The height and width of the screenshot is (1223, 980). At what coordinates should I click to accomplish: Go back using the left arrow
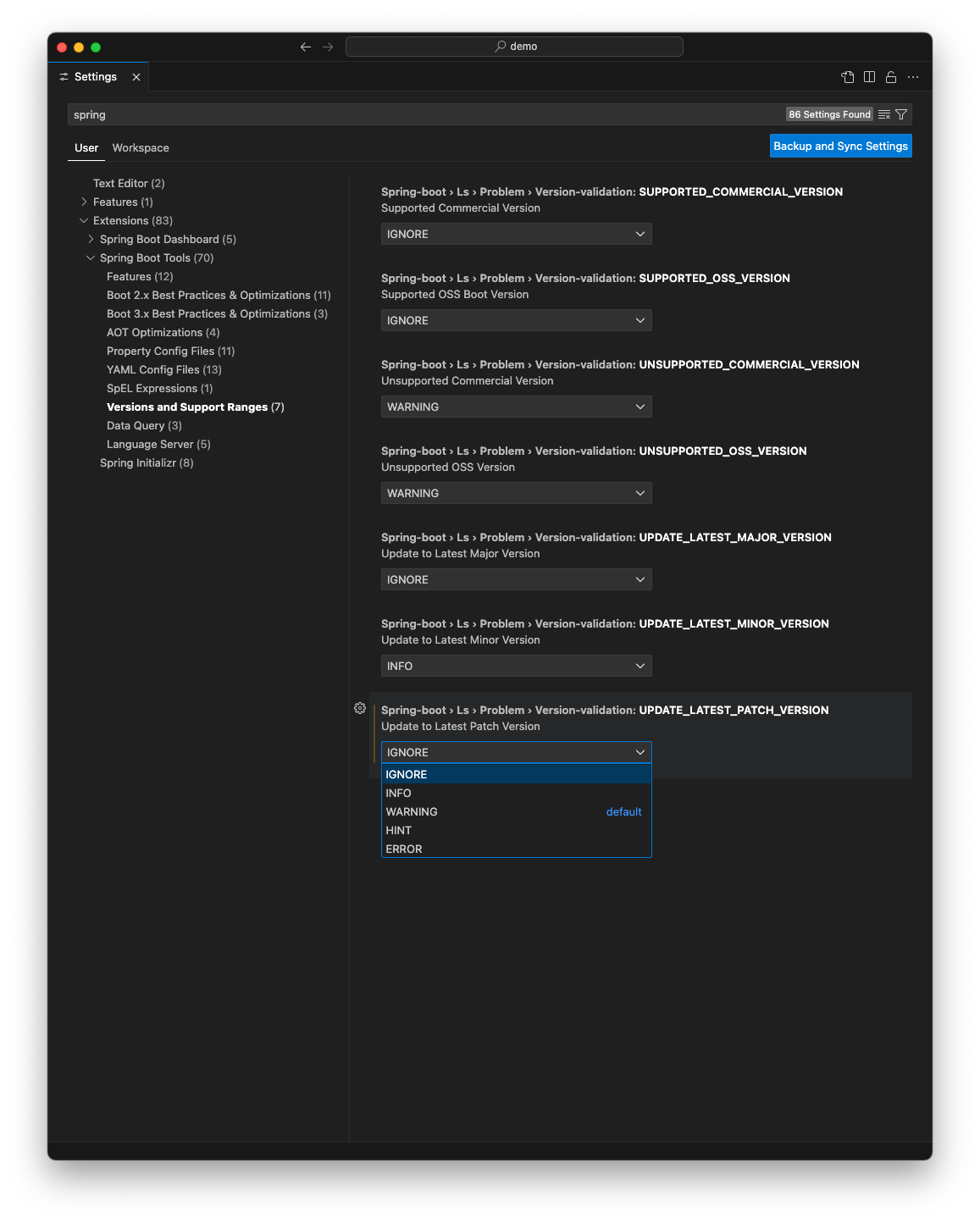pos(306,47)
